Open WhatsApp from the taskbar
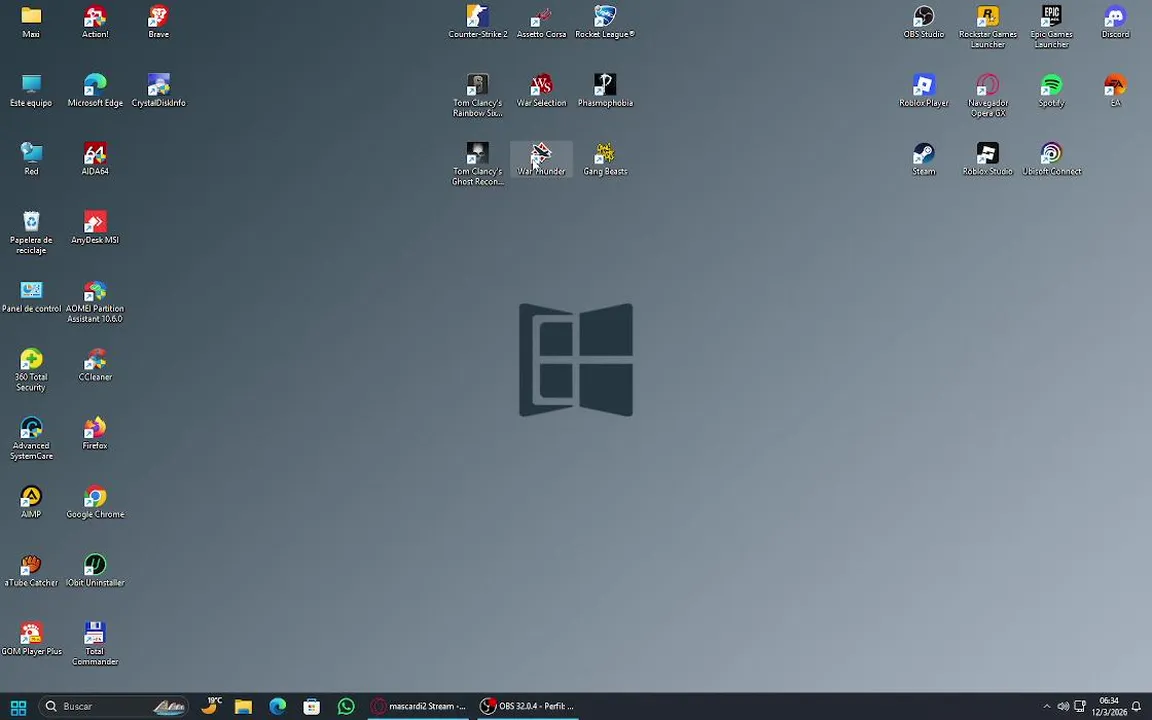Image resolution: width=1152 pixels, height=720 pixels. point(346,707)
